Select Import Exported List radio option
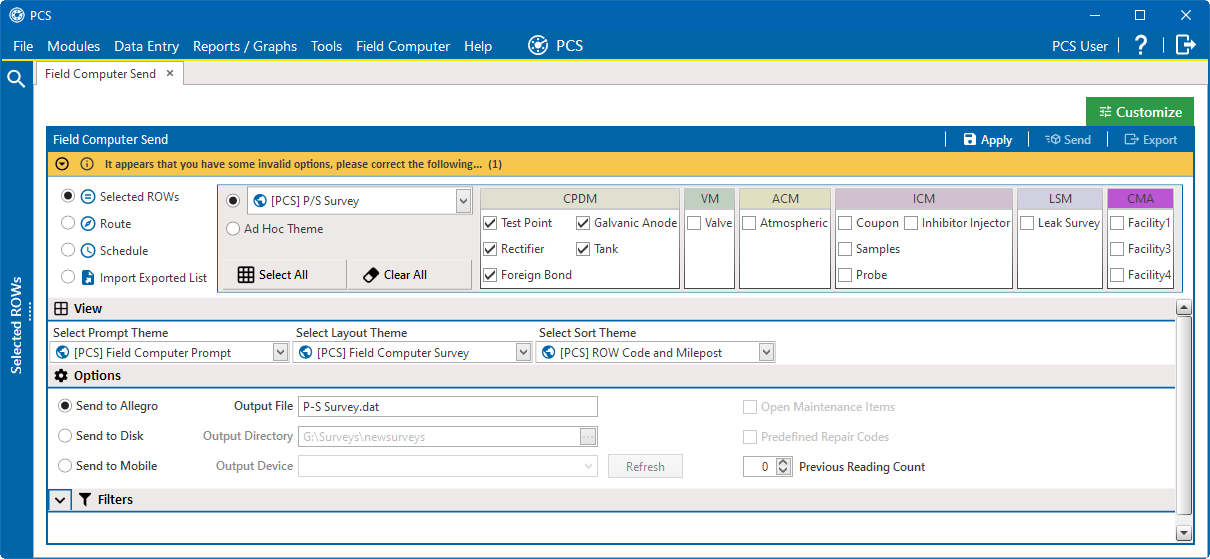 [x=68, y=278]
